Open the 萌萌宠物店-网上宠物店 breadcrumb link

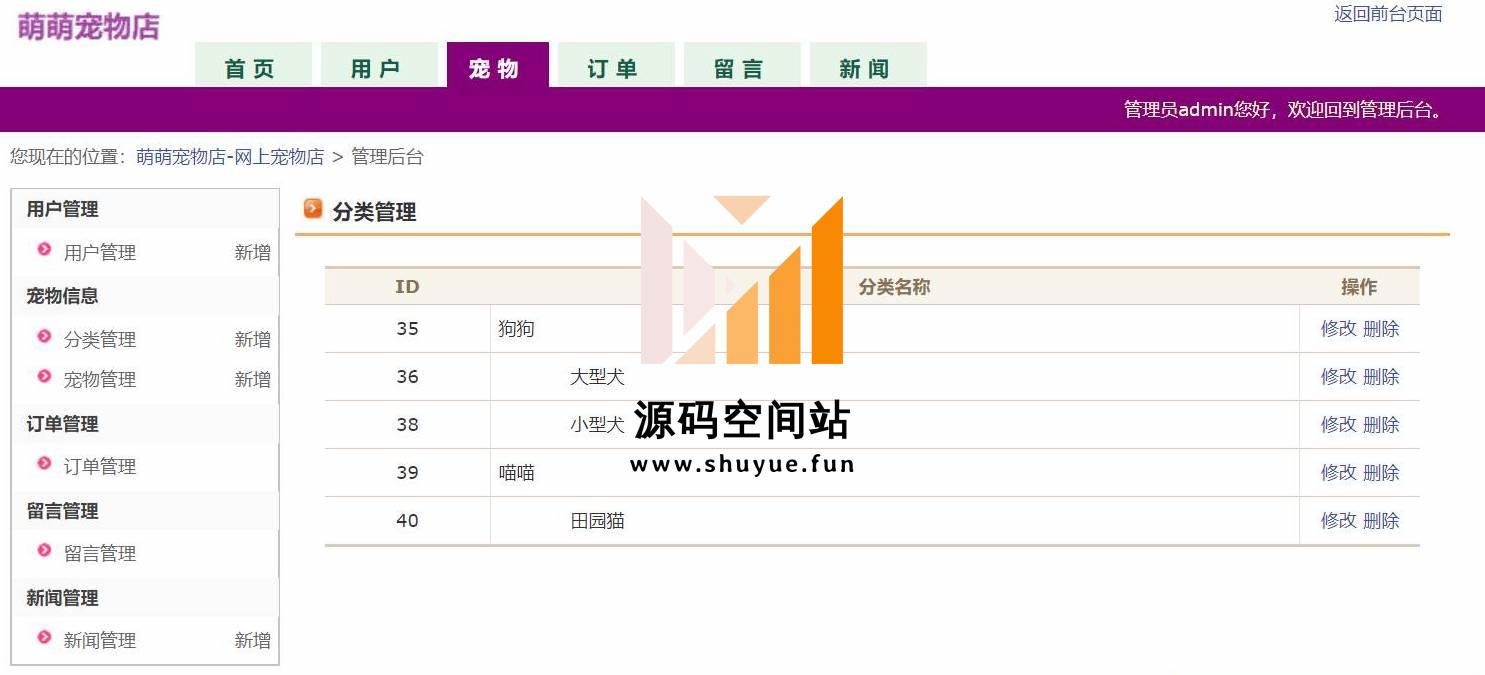click(x=230, y=157)
